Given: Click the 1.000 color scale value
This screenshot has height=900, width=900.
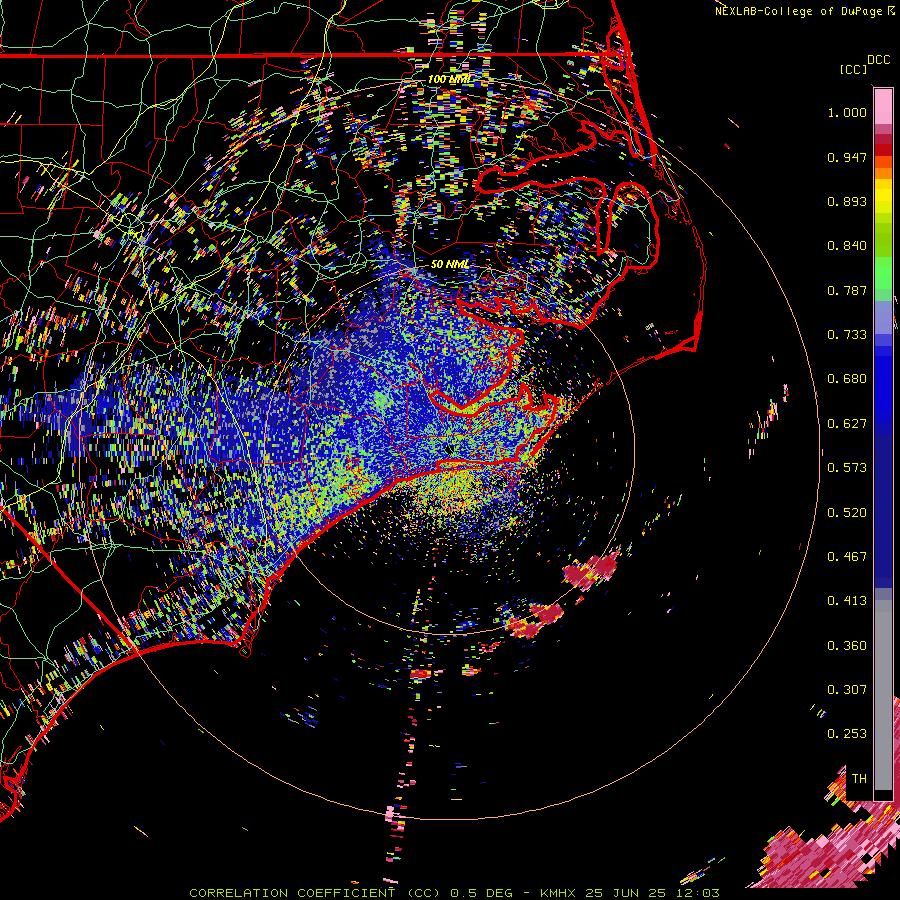Looking at the screenshot, I should [847, 112].
